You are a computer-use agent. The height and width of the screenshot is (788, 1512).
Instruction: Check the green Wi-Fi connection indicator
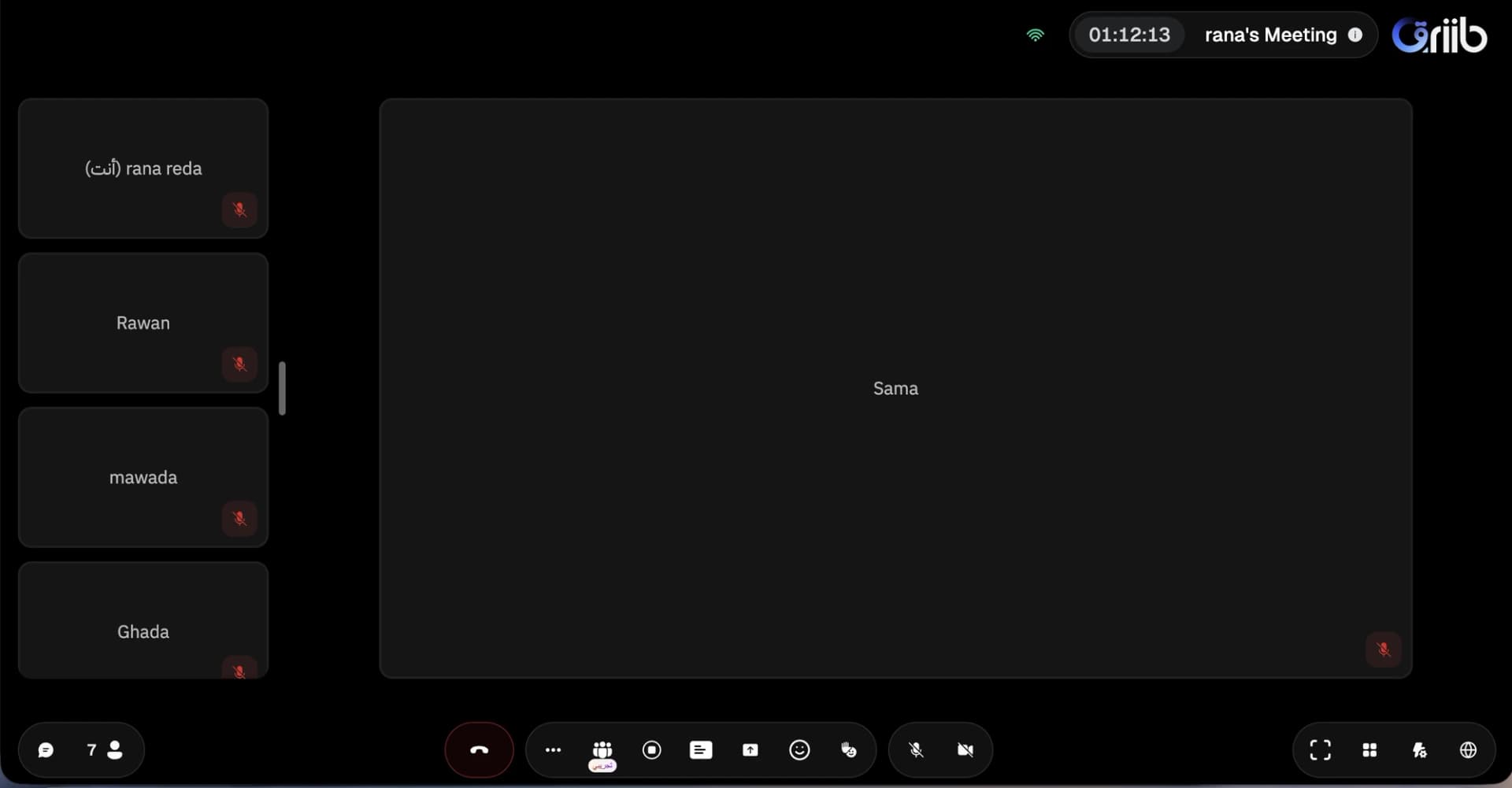coord(1035,35)
